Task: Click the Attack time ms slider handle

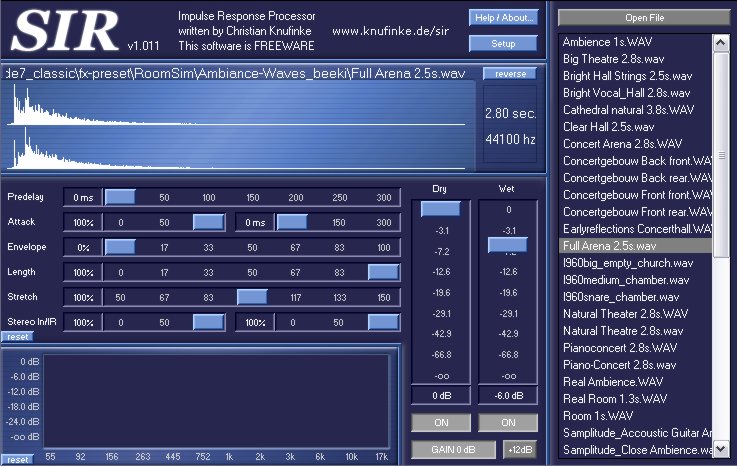Action: [292, 222]
